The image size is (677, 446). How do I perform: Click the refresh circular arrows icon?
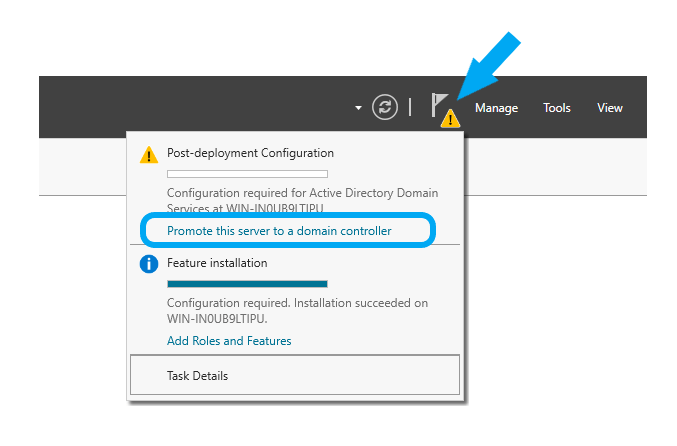pyautogui.click(x=384, y=107)
